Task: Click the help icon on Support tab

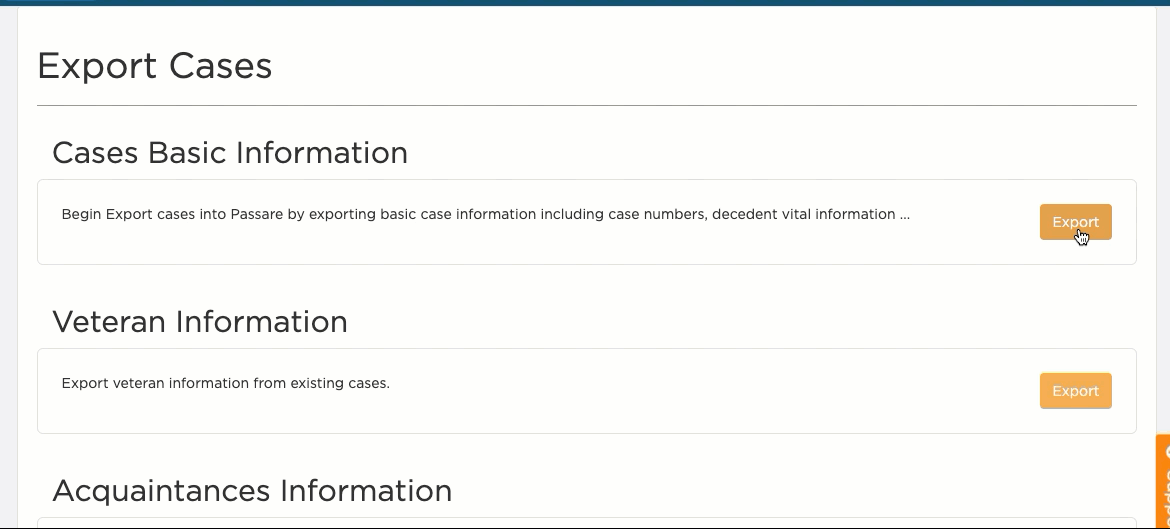Action: pos(1166,452)
